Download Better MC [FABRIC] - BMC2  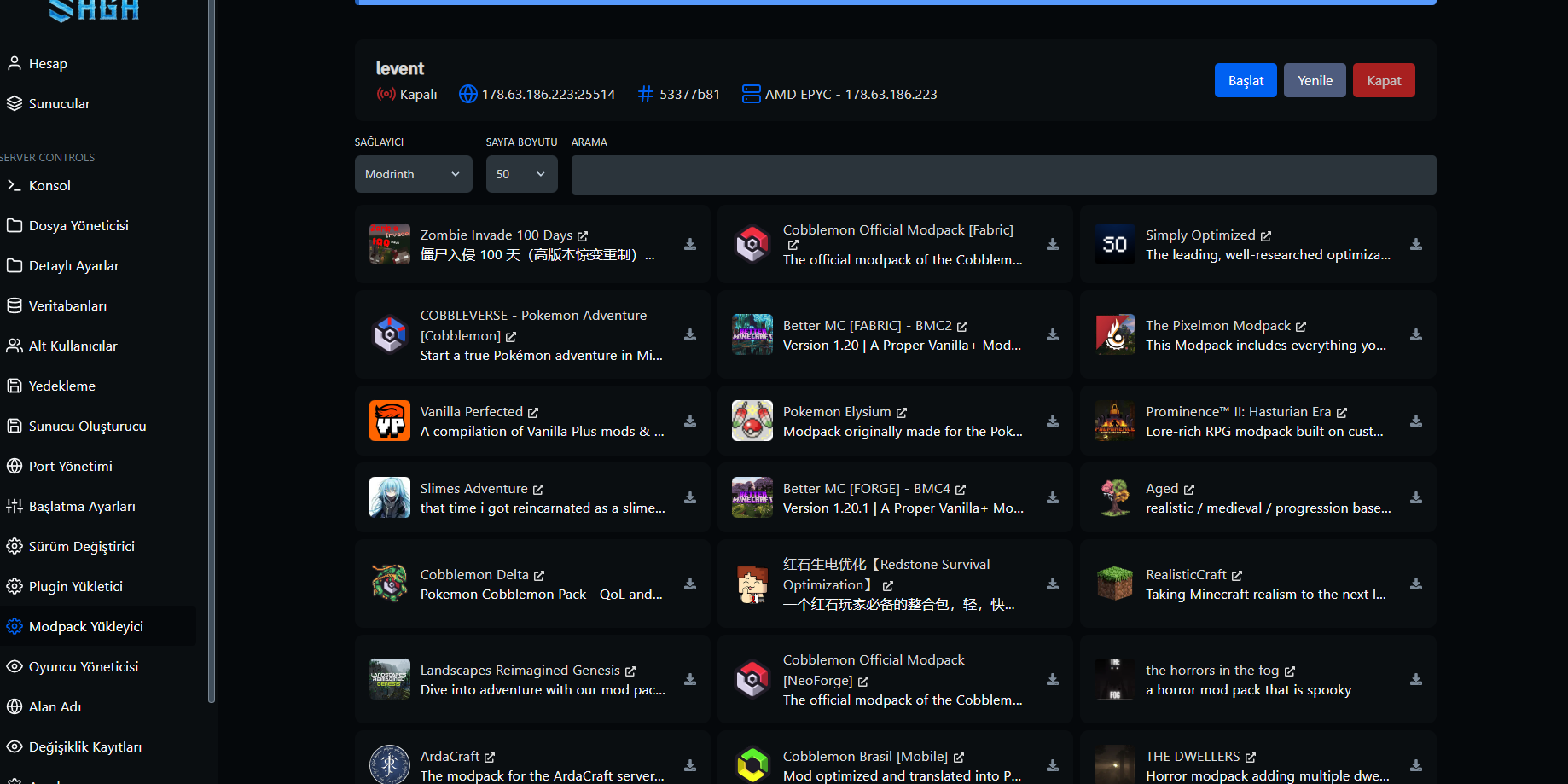1053,335
